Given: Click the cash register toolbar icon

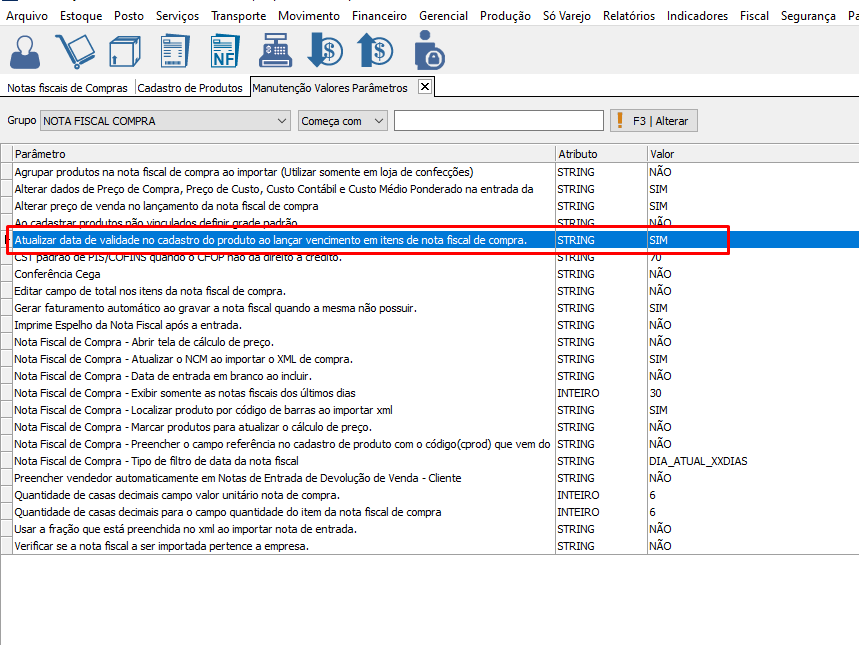Looking at the screenshot, I should click(275, 50).
